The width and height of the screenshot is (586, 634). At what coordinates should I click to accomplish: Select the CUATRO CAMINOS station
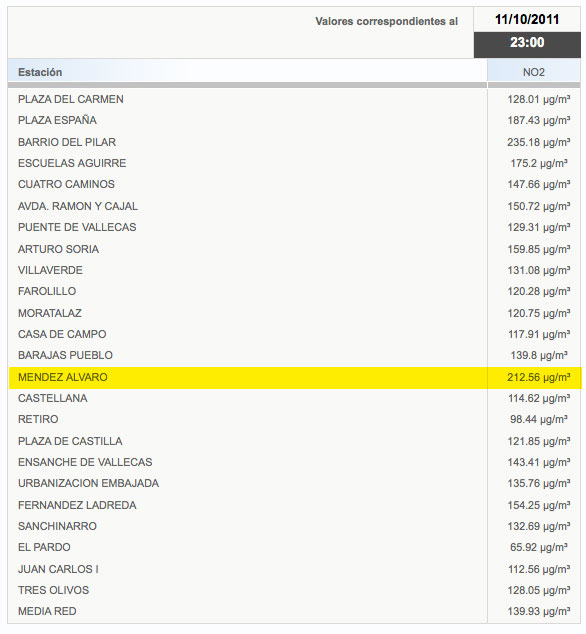(66, 184)
